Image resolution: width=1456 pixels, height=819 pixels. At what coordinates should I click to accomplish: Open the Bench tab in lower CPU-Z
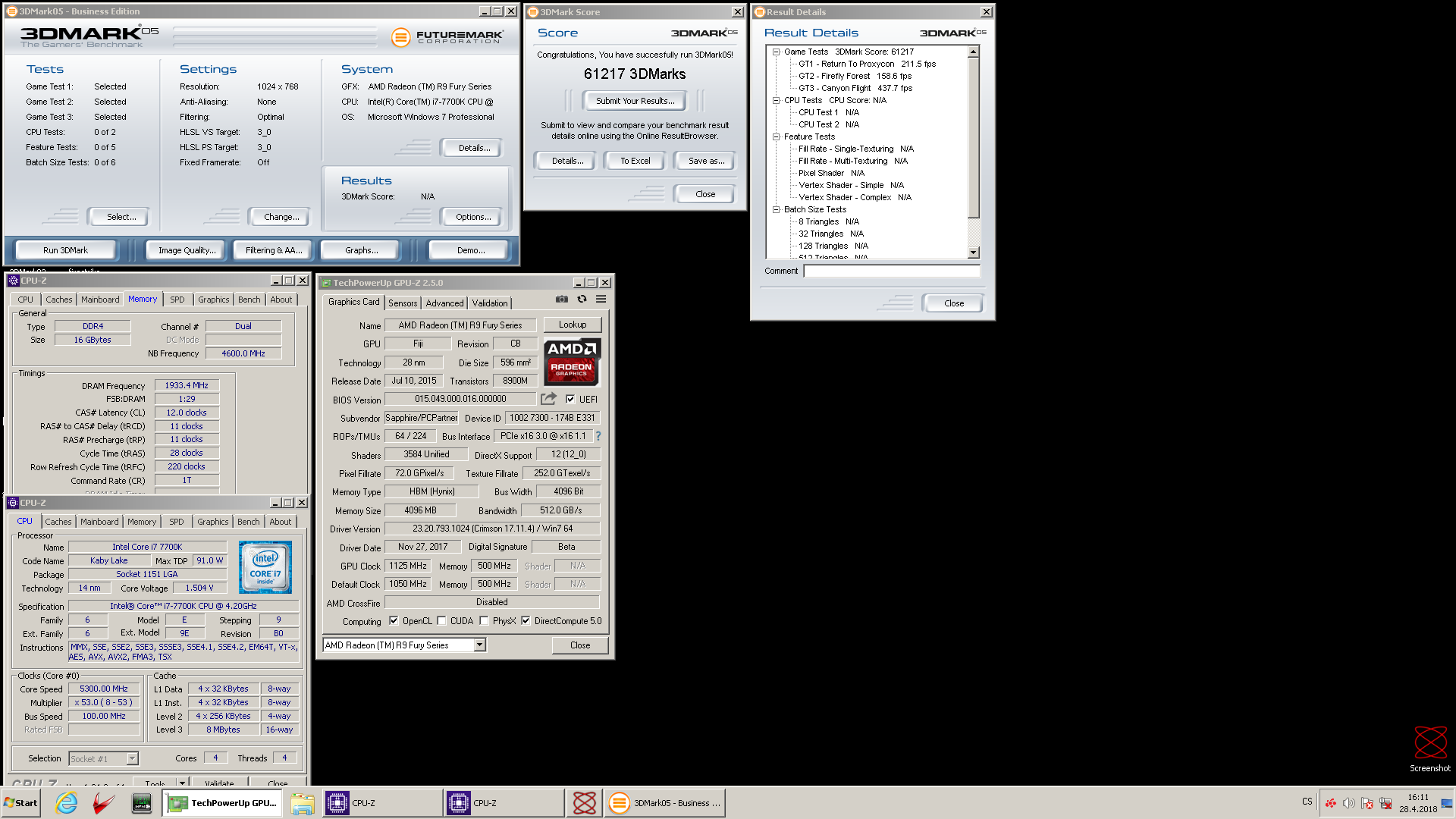point(248,522)
